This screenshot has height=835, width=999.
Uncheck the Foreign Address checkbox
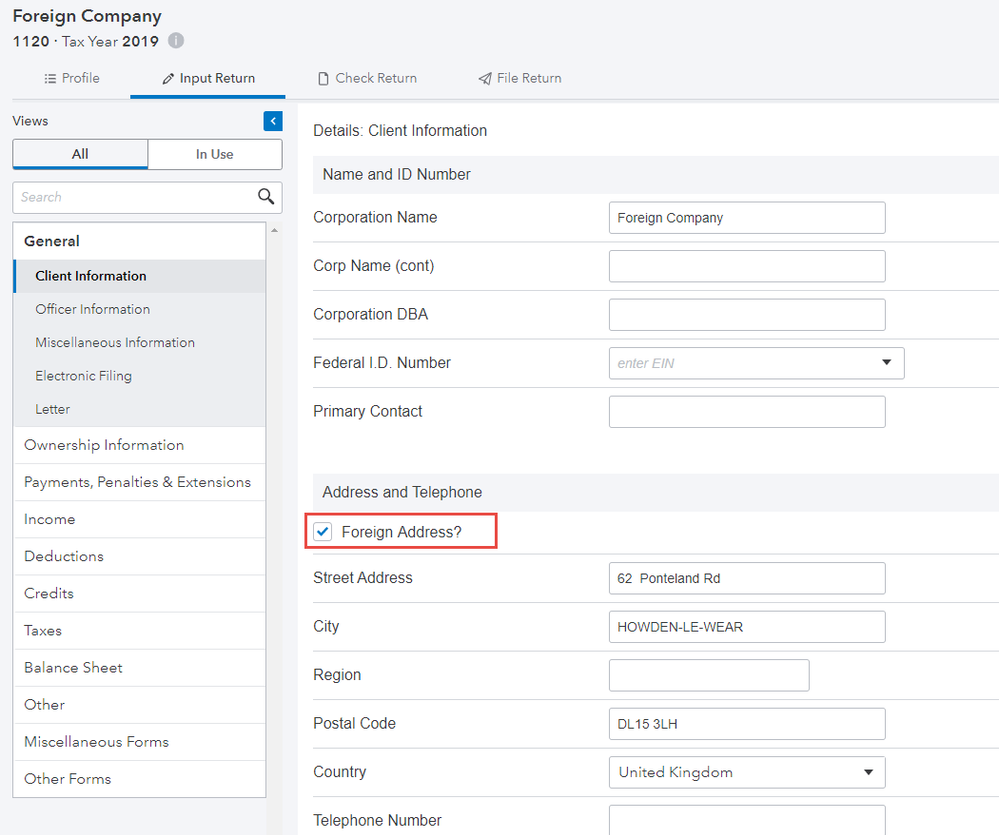323,532
